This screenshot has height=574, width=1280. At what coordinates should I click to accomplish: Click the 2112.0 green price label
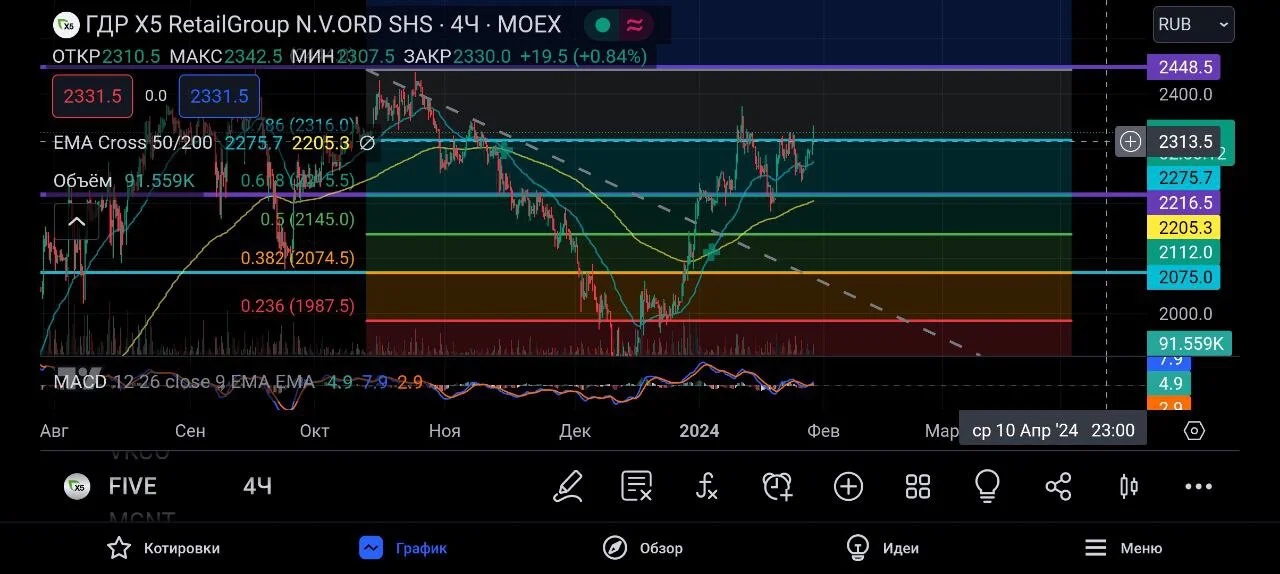click(1185, 253)
